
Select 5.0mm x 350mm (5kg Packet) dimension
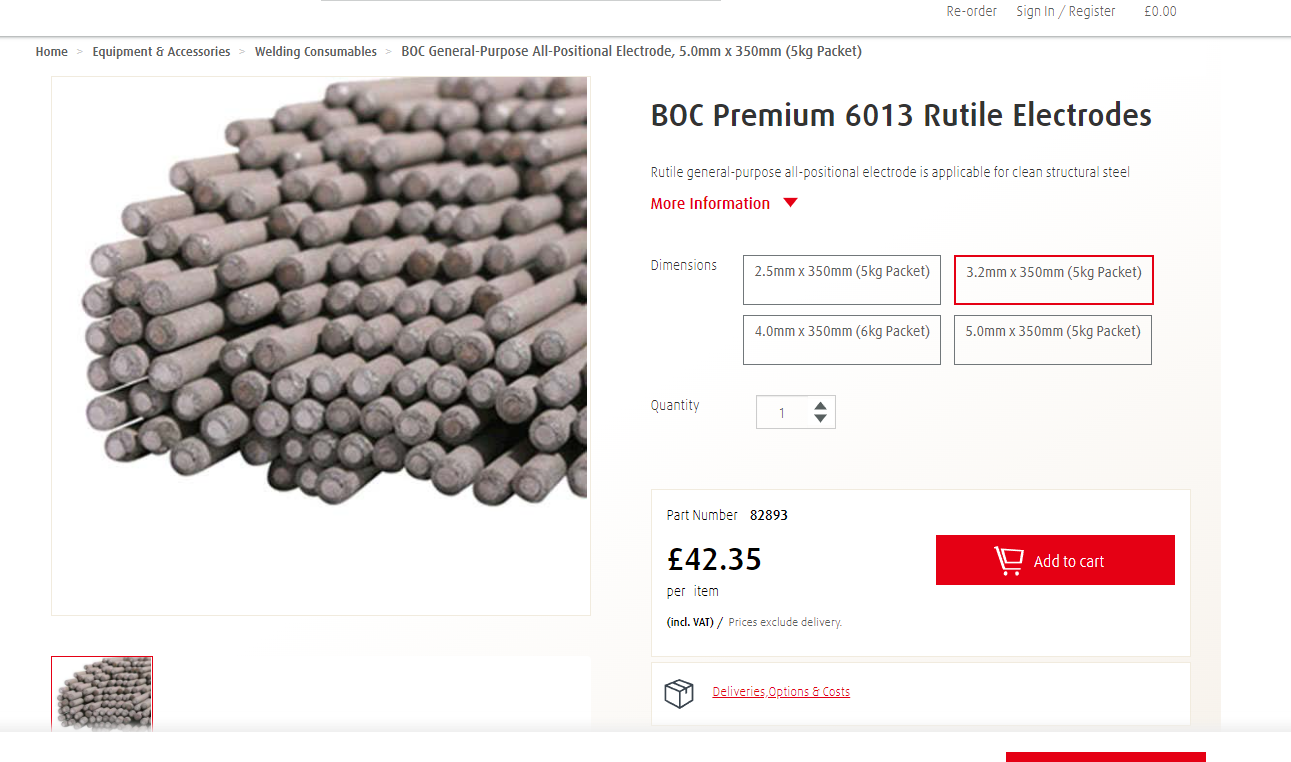[x=1052, y=340]
